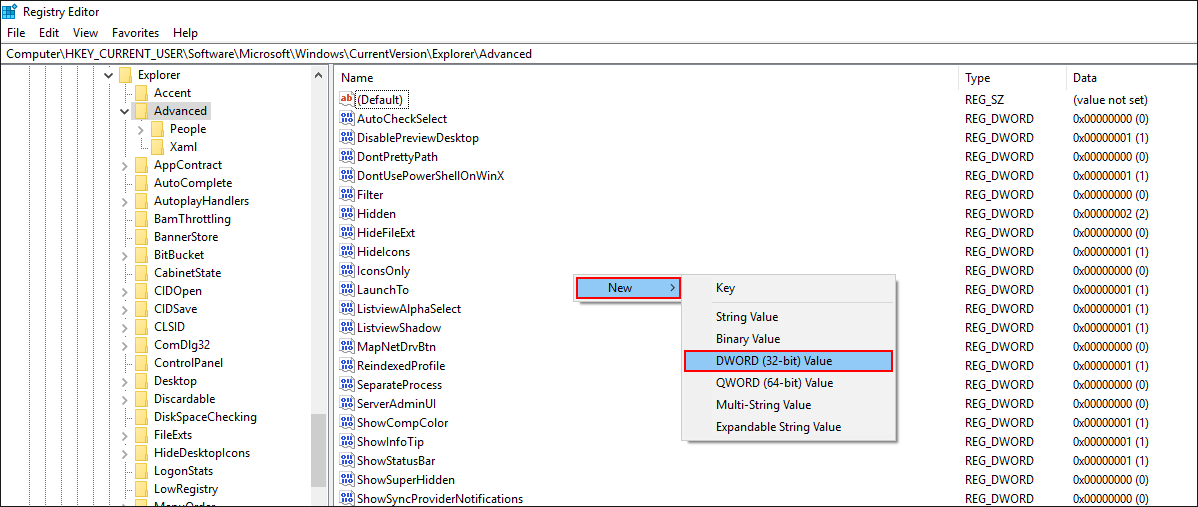This screenshot has height=507, width=1198.
Task: Collapse the Advanced key in the tree
Action: (125, 111)
